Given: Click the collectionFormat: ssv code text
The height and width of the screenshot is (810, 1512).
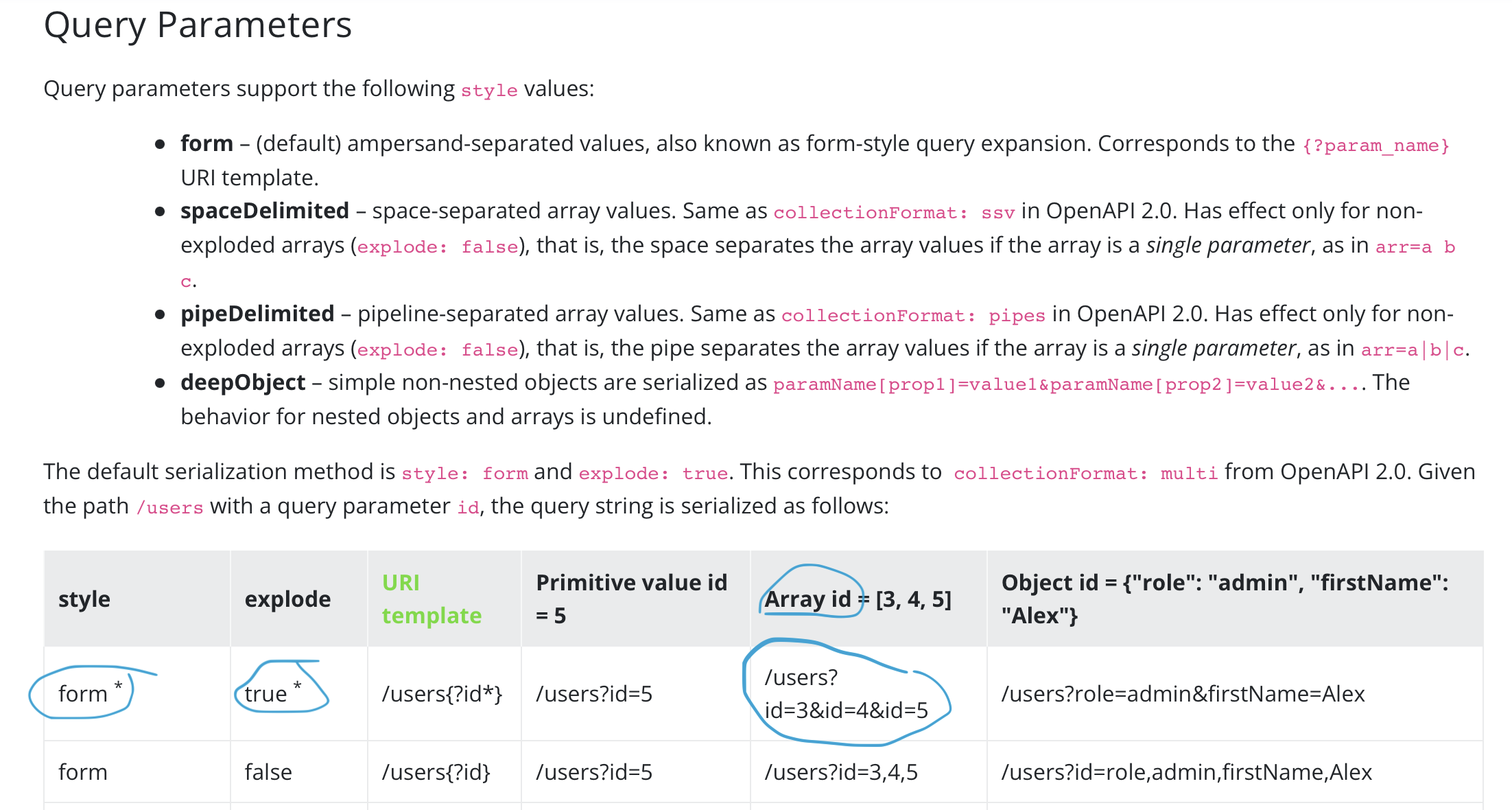Looking at the screenshot, I should click(893, 212).
